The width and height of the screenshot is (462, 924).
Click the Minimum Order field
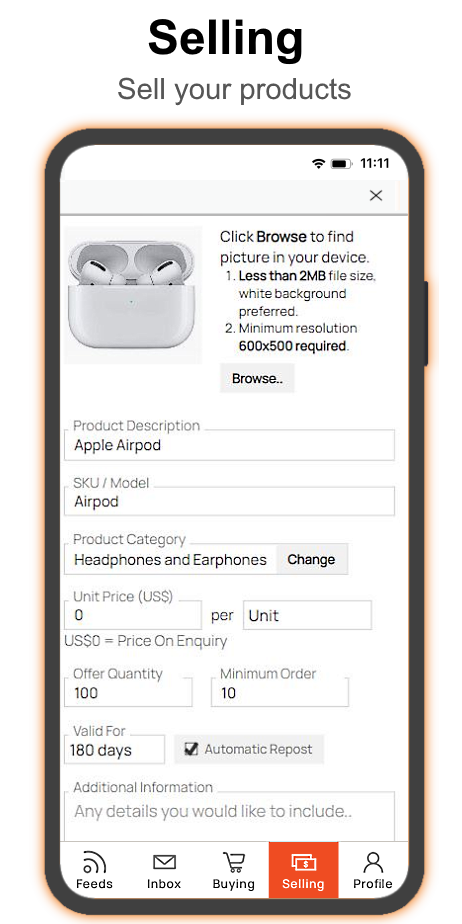(x=280, y=692)
